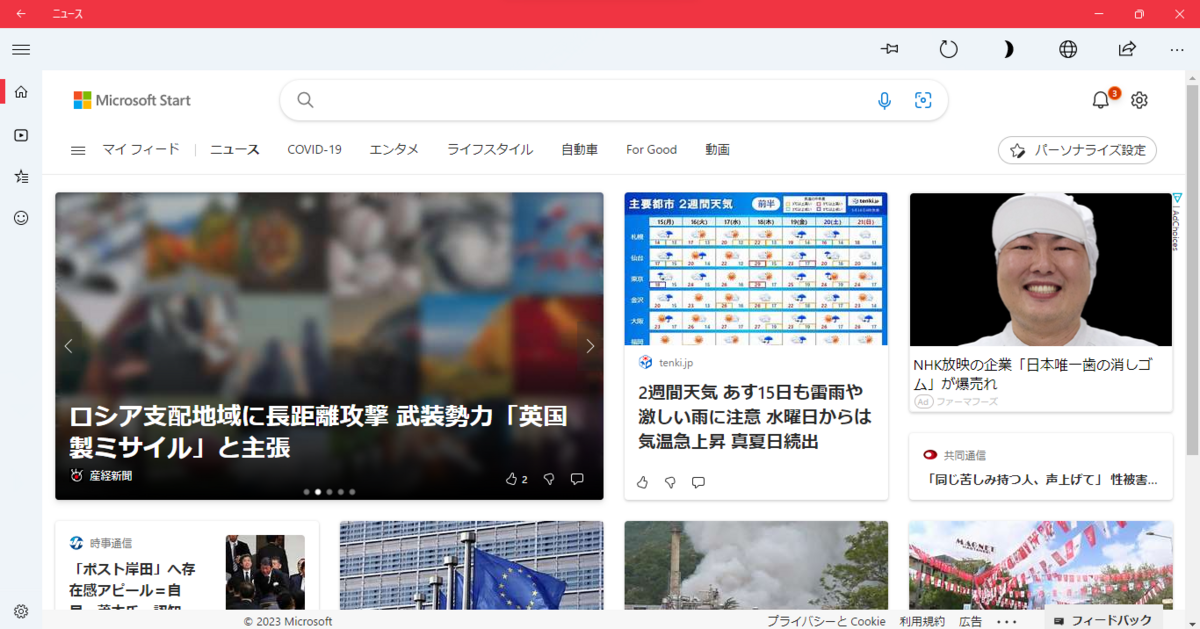The image size is (1200, 629).
Task: Open language and region globe icon
Action: click(1068, 49)
